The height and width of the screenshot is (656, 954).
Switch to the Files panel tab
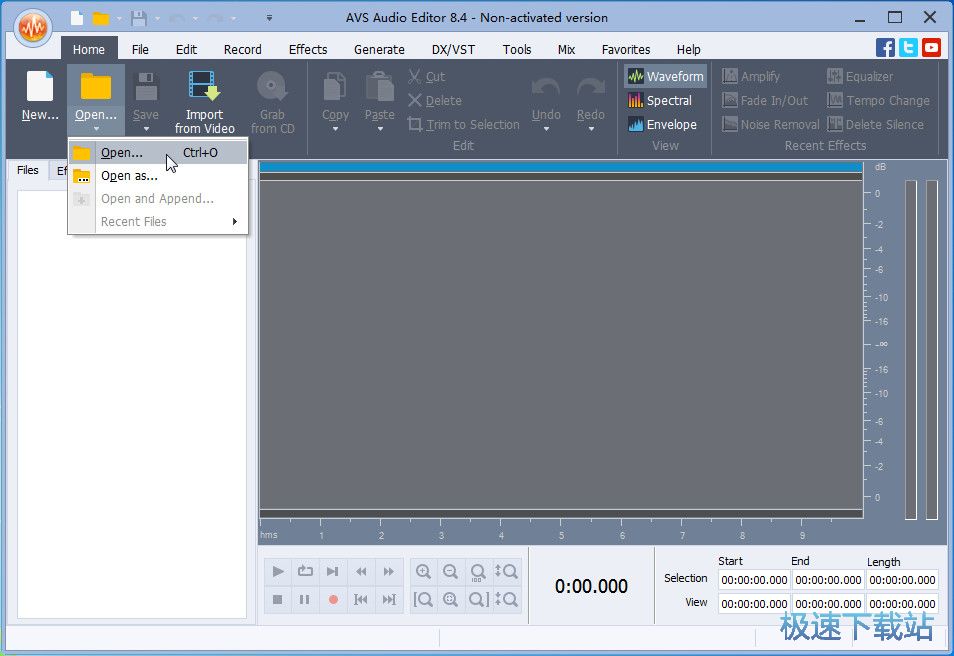pos(28,170)
